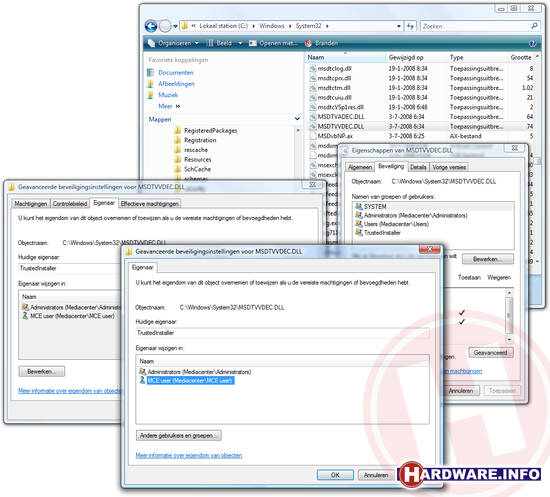Click the Explorer back navigation arrow
Image resolution: width=550 pixels, height=497 pixels.
[151, 26]
